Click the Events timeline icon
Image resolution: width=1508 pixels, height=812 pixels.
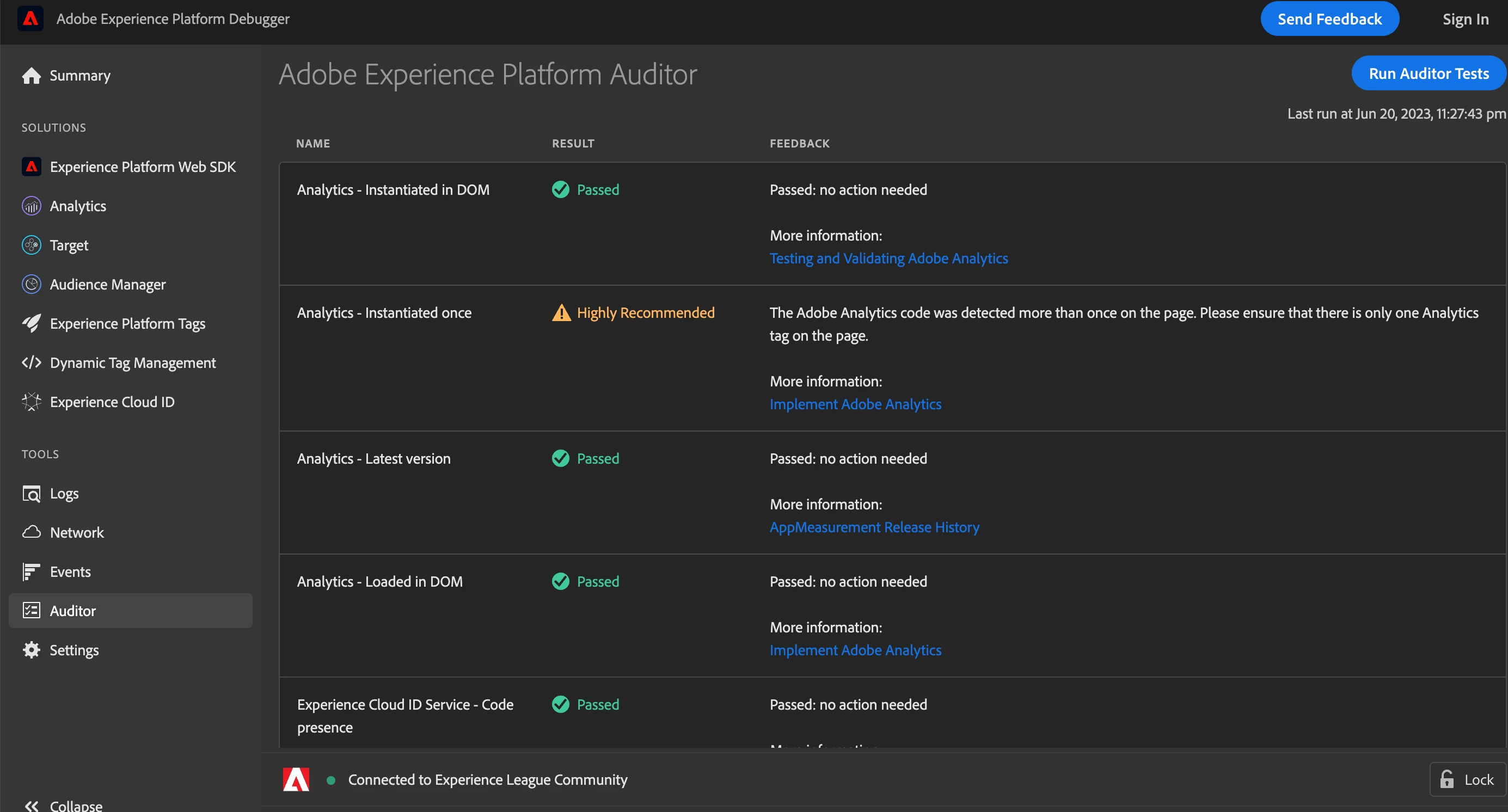tap(31, 571)
